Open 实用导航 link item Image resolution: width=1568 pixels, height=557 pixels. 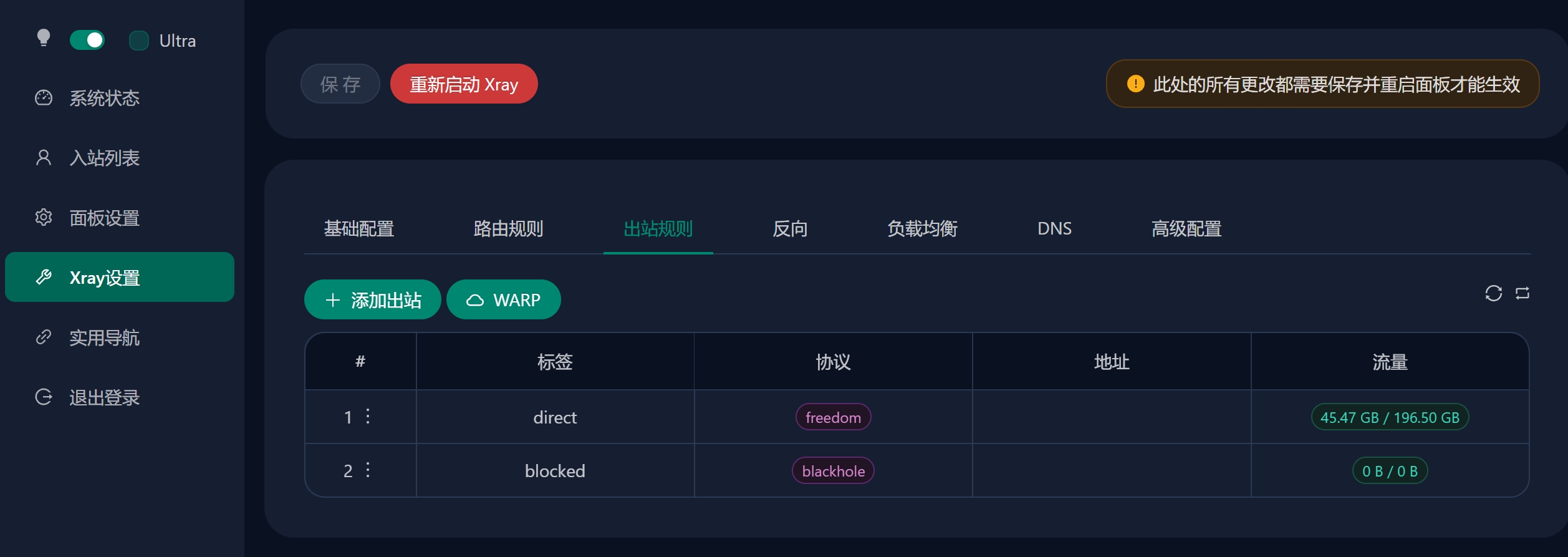pyautogui.click(x=104, y=337)
